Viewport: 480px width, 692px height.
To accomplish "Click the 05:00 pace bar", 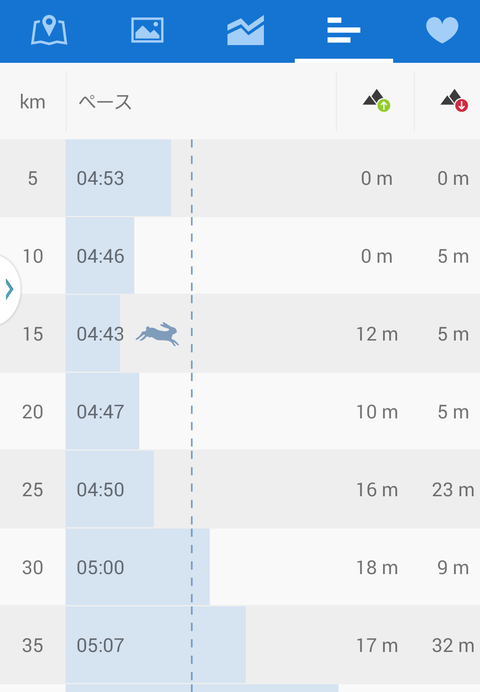I will tap(138, 567).
